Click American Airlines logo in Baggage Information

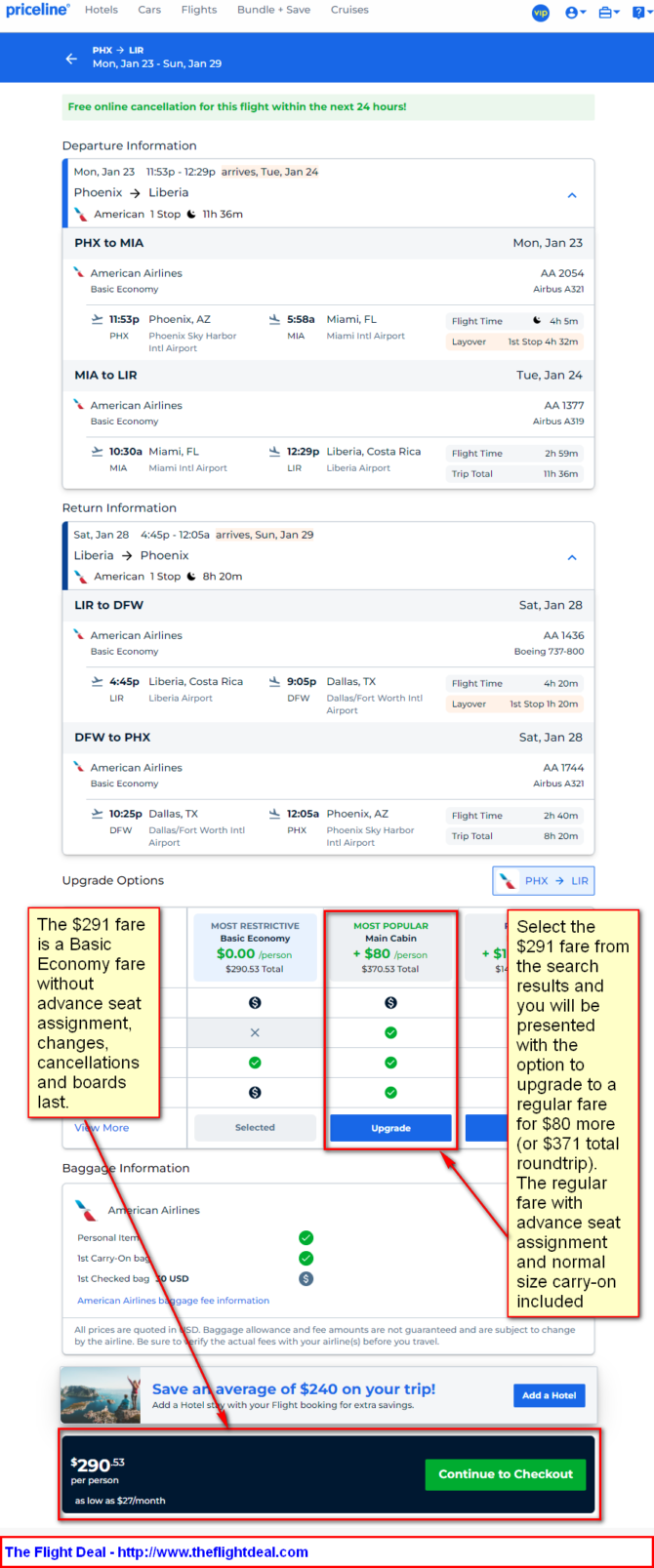click(x=86, y=1210)
